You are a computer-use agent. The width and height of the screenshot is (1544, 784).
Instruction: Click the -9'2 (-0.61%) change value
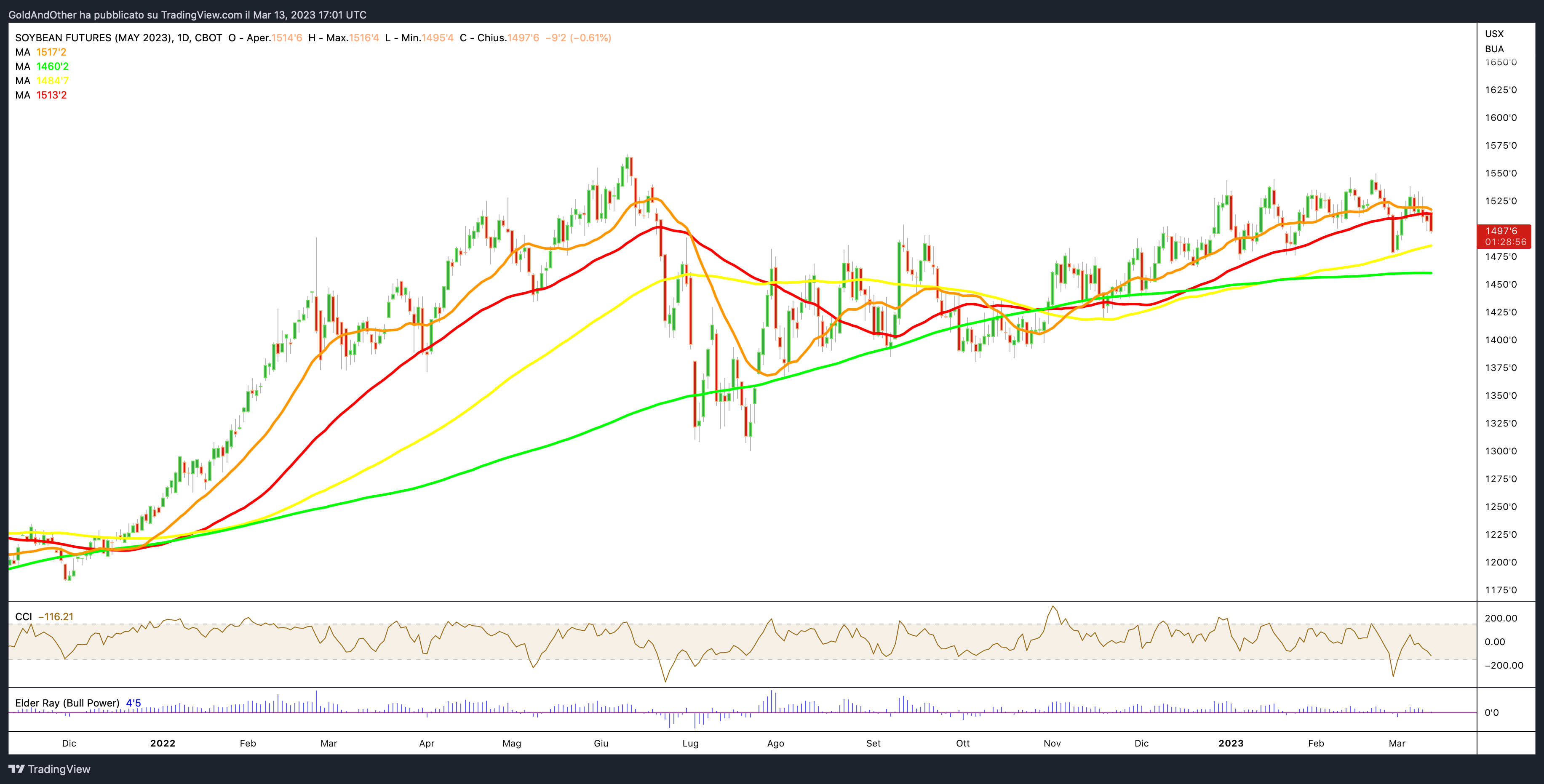click(578, 38)
